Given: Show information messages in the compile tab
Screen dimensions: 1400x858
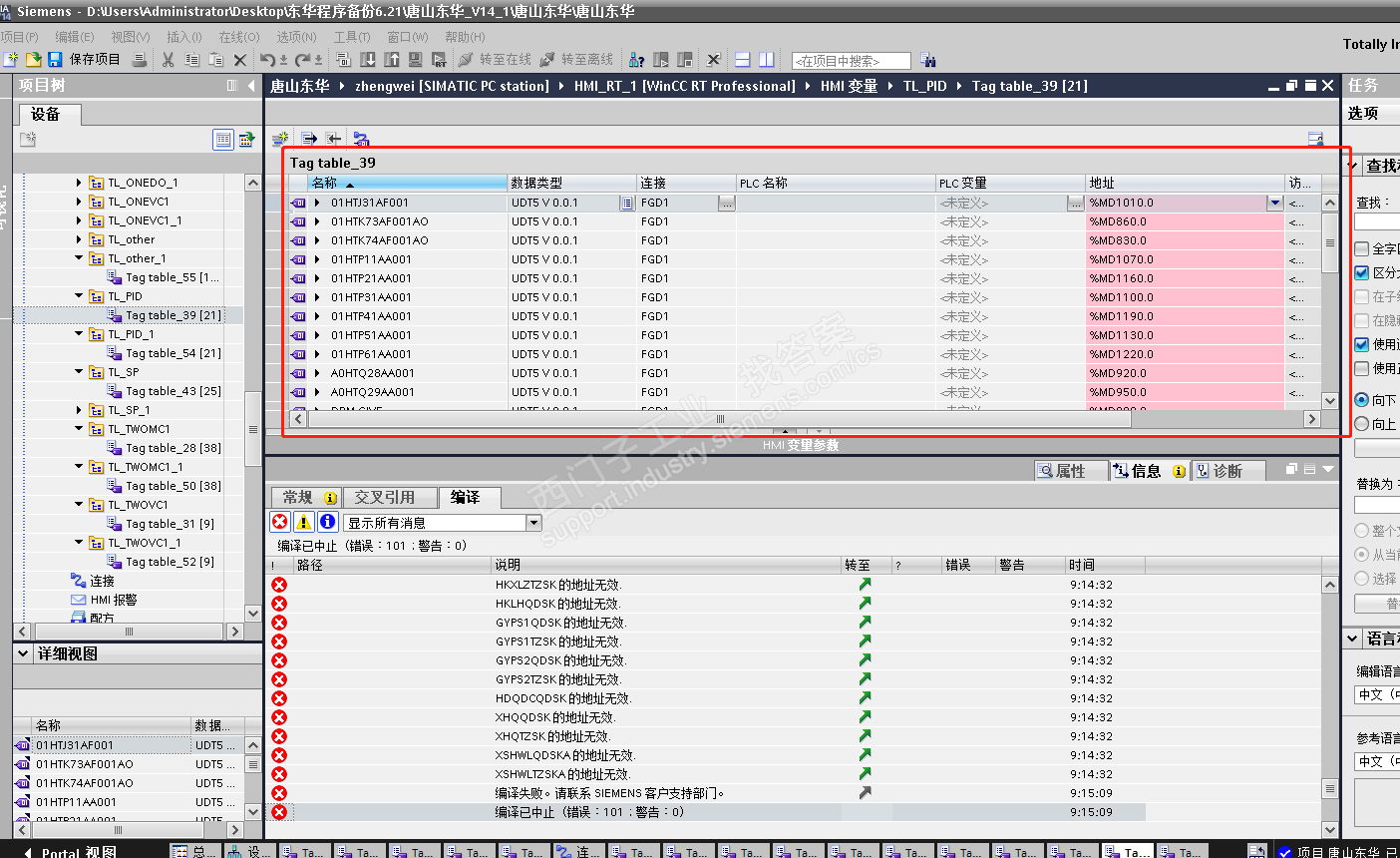Looking at the screenshot, I should pos(328,522).
